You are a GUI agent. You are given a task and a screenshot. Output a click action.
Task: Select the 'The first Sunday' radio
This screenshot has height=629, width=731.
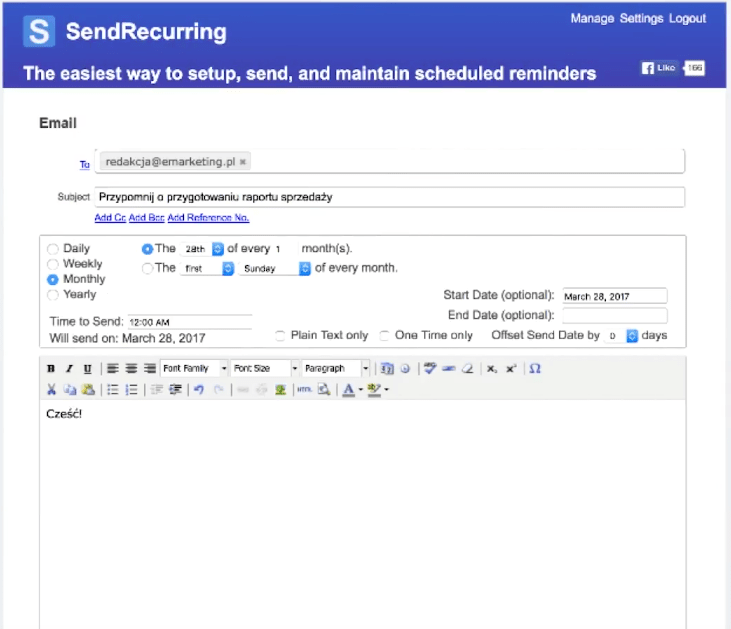[x=147, y=268]
